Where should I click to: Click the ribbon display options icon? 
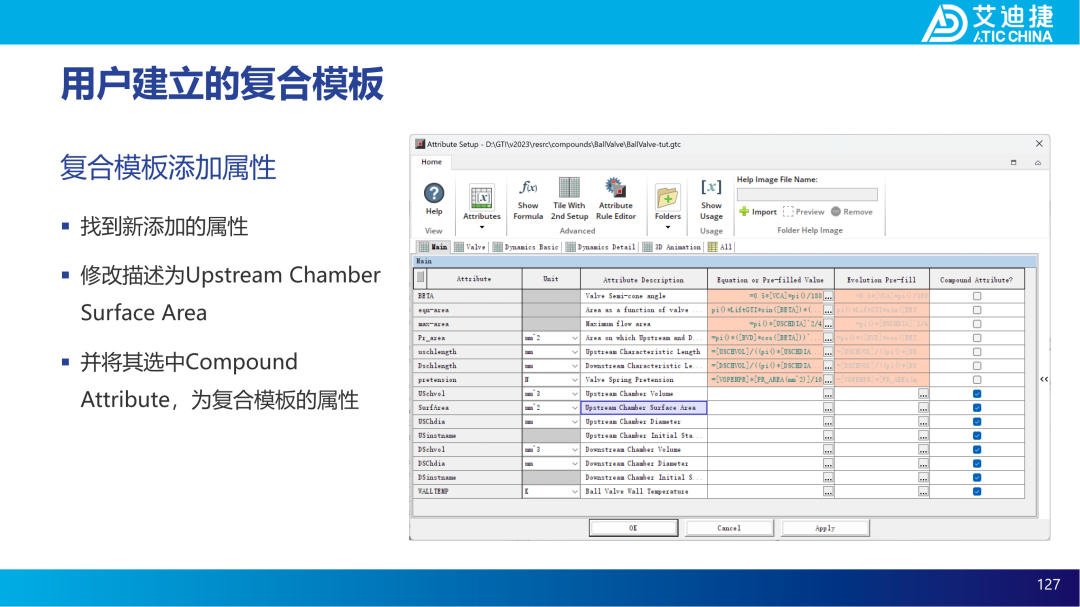pos(1013,163)
